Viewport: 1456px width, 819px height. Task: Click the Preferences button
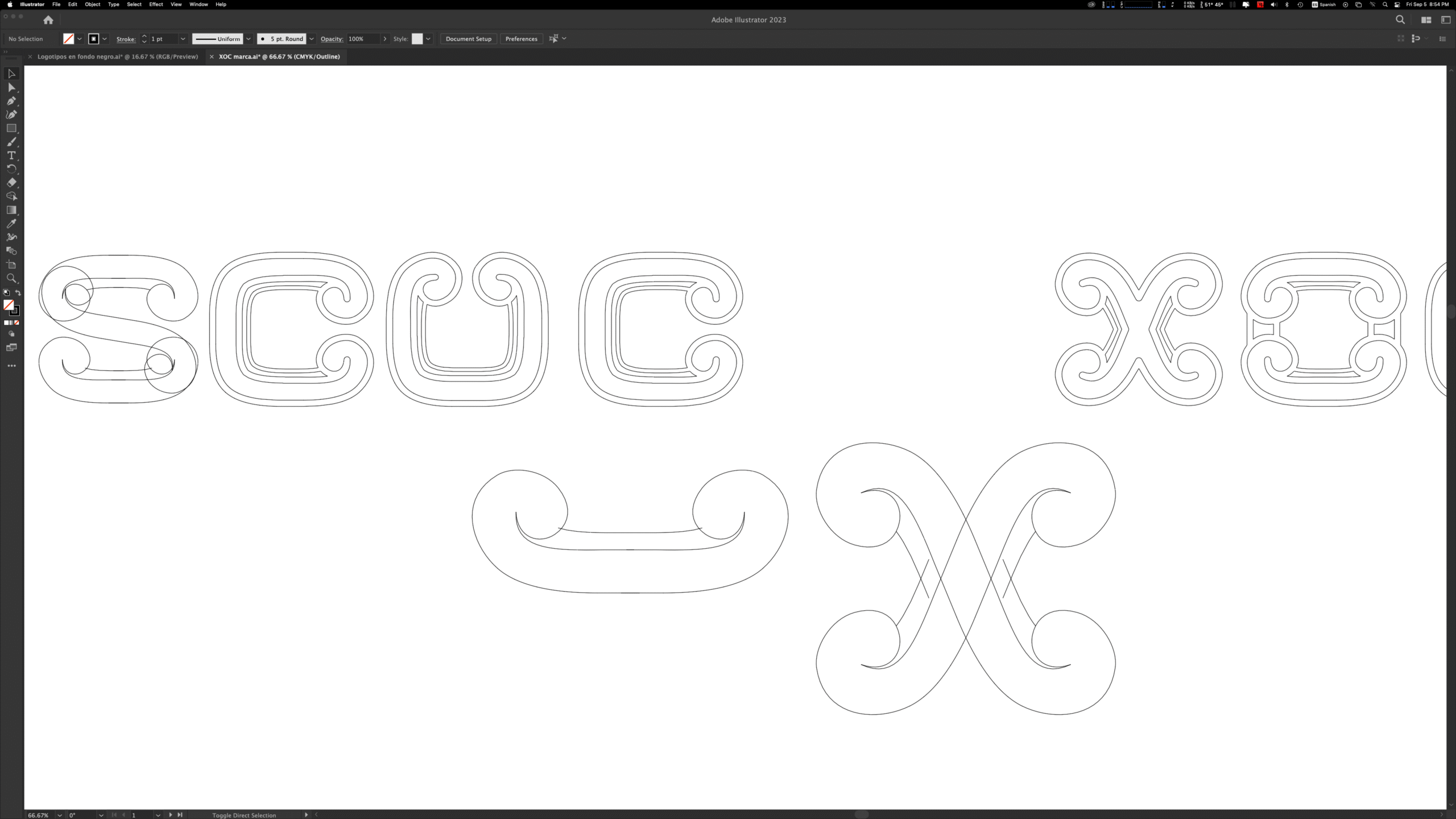click(521, 39)
